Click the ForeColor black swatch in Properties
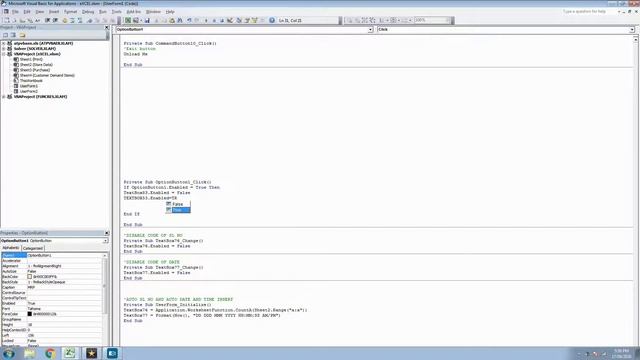This screenshot has width=640, height=360. 30,314
